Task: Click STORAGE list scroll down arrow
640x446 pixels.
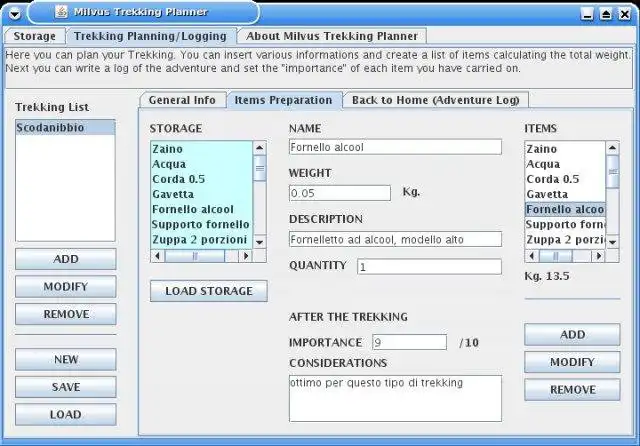Action: (x=260, y=242)
